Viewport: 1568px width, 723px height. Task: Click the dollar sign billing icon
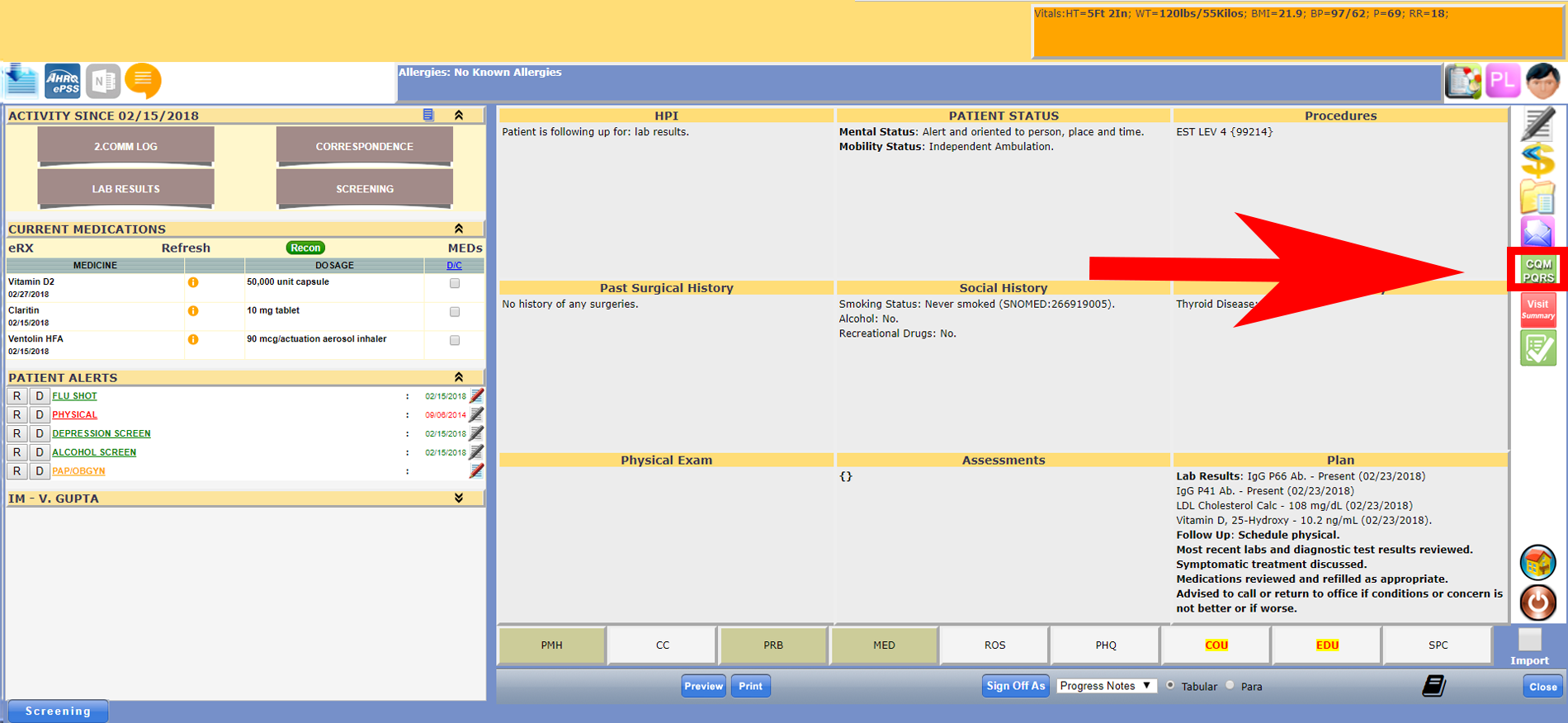(1537, 161)
